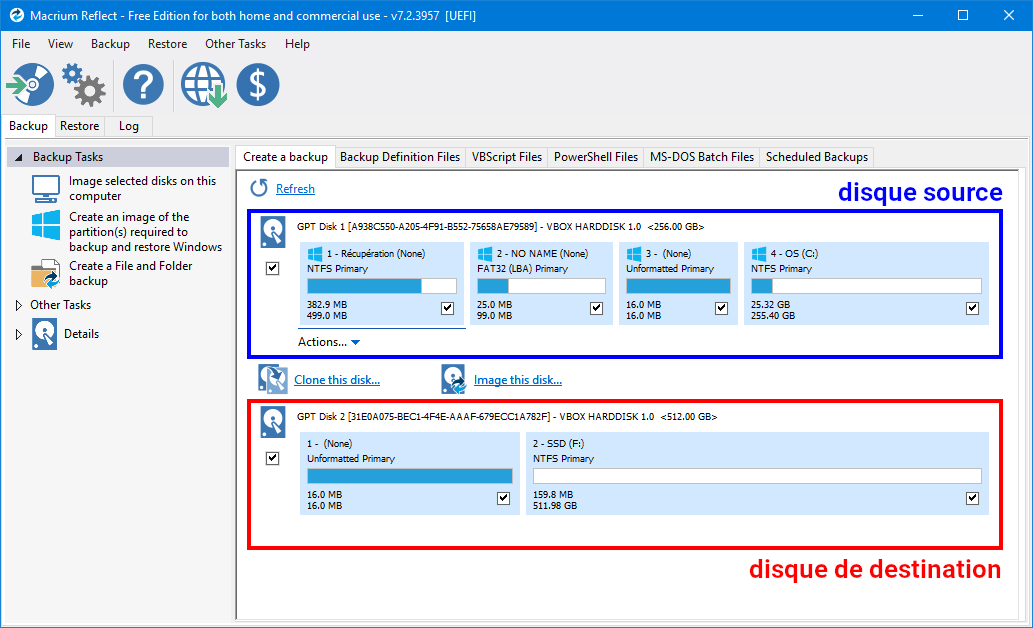Click the Image this disk link
Image resolution: width=1033 pixels, height=628 pixels.
coord(518,380)
